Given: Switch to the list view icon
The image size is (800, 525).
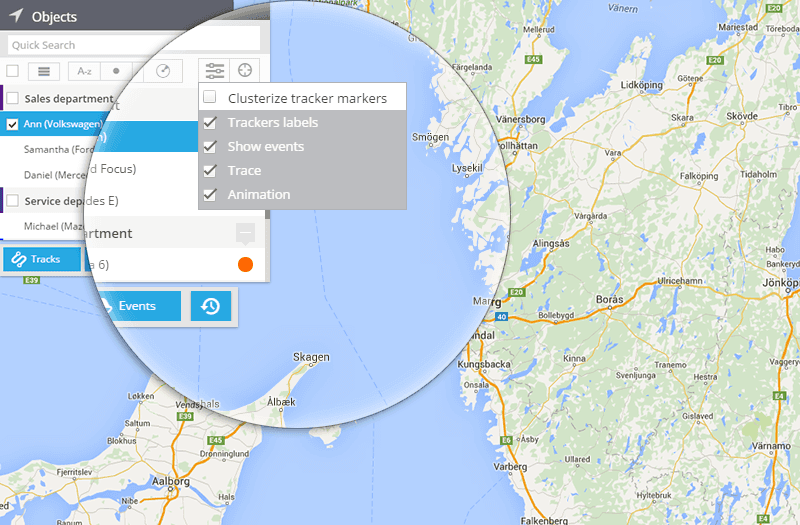Looking at the screenshot, I should 44,71.
